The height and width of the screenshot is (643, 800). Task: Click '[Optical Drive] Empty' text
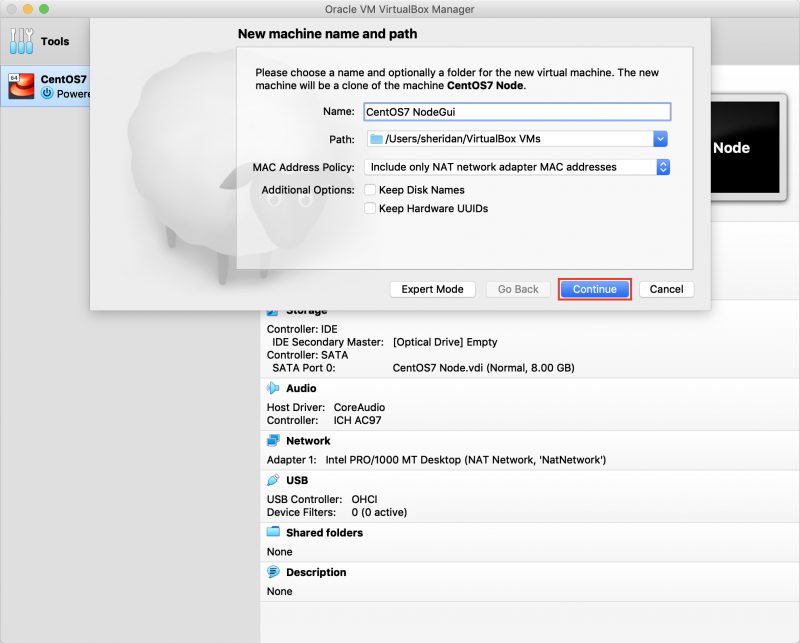(x=445, y=342)
